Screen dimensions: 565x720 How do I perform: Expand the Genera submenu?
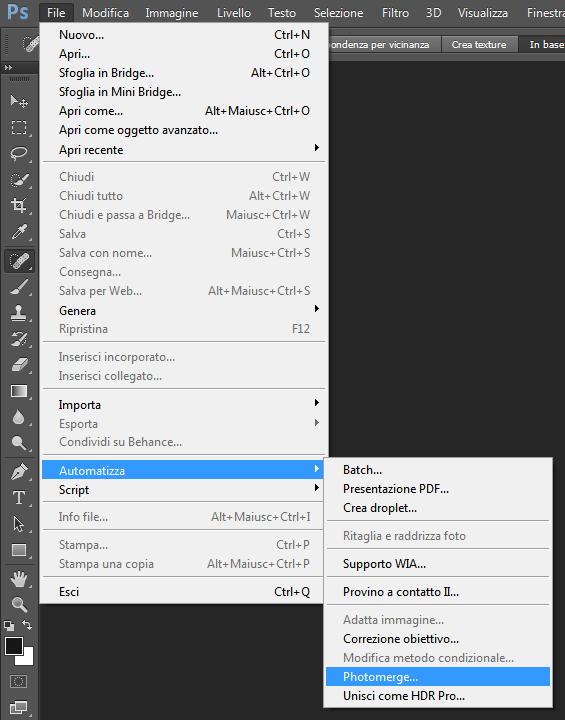pyautogui.click(x=184, y=310)
